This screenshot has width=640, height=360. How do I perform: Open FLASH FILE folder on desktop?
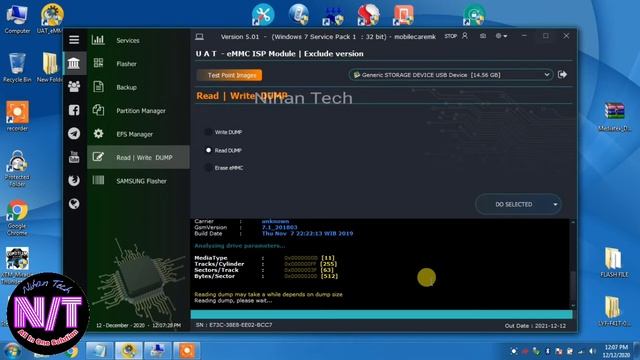pyautogui.click(x=614, y=262)
